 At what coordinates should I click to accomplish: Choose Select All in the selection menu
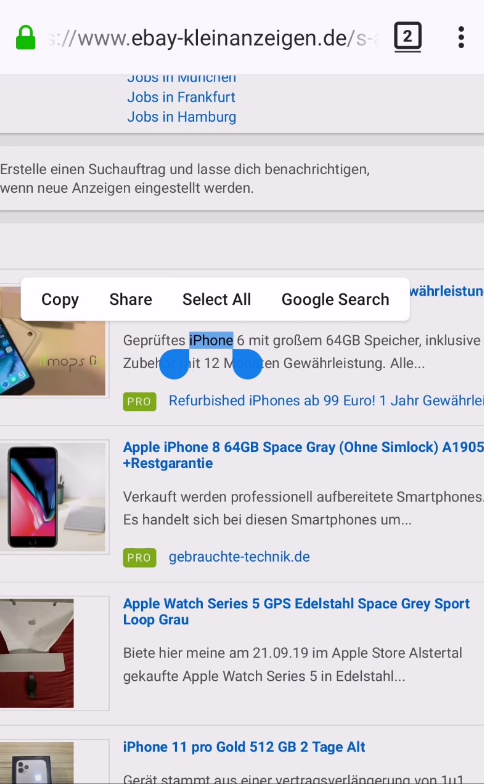pos(216,300)
